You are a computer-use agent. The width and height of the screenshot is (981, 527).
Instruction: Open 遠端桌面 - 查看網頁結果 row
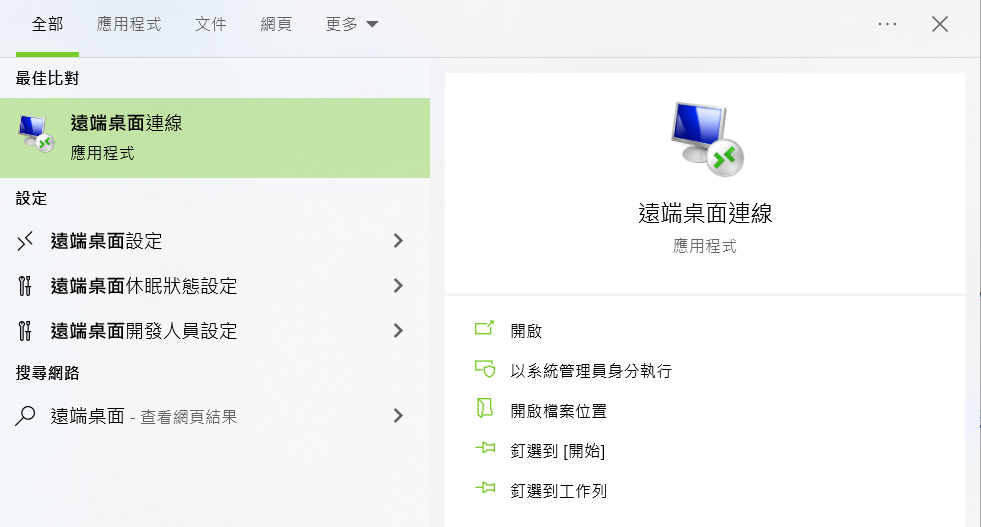(215, 416)
